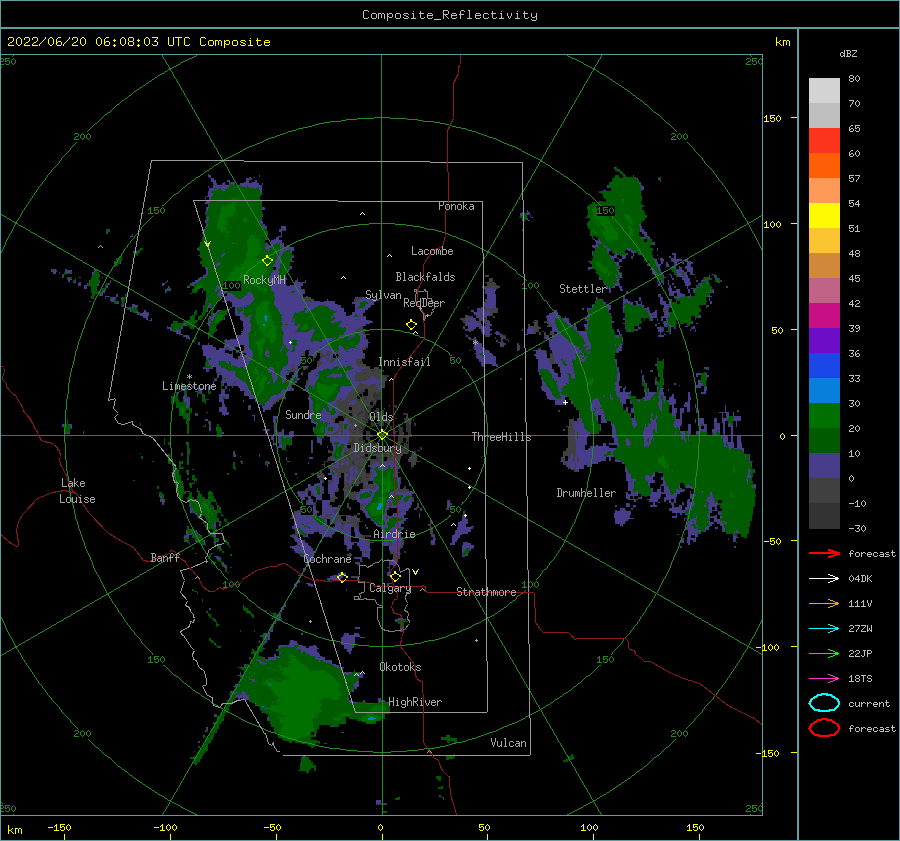
Task: Click the Calgary city label
Action: coord(390,588)
